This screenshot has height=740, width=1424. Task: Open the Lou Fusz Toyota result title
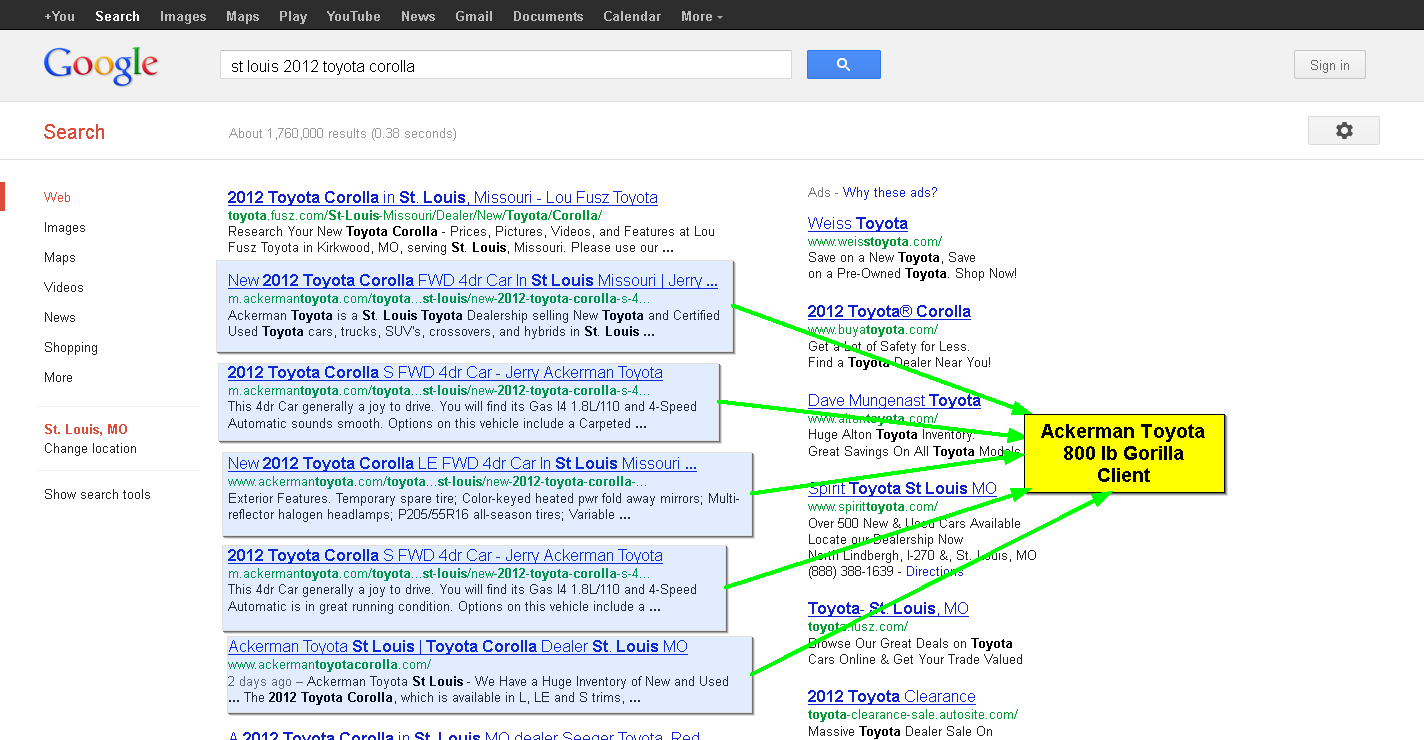tap(442, 197)
